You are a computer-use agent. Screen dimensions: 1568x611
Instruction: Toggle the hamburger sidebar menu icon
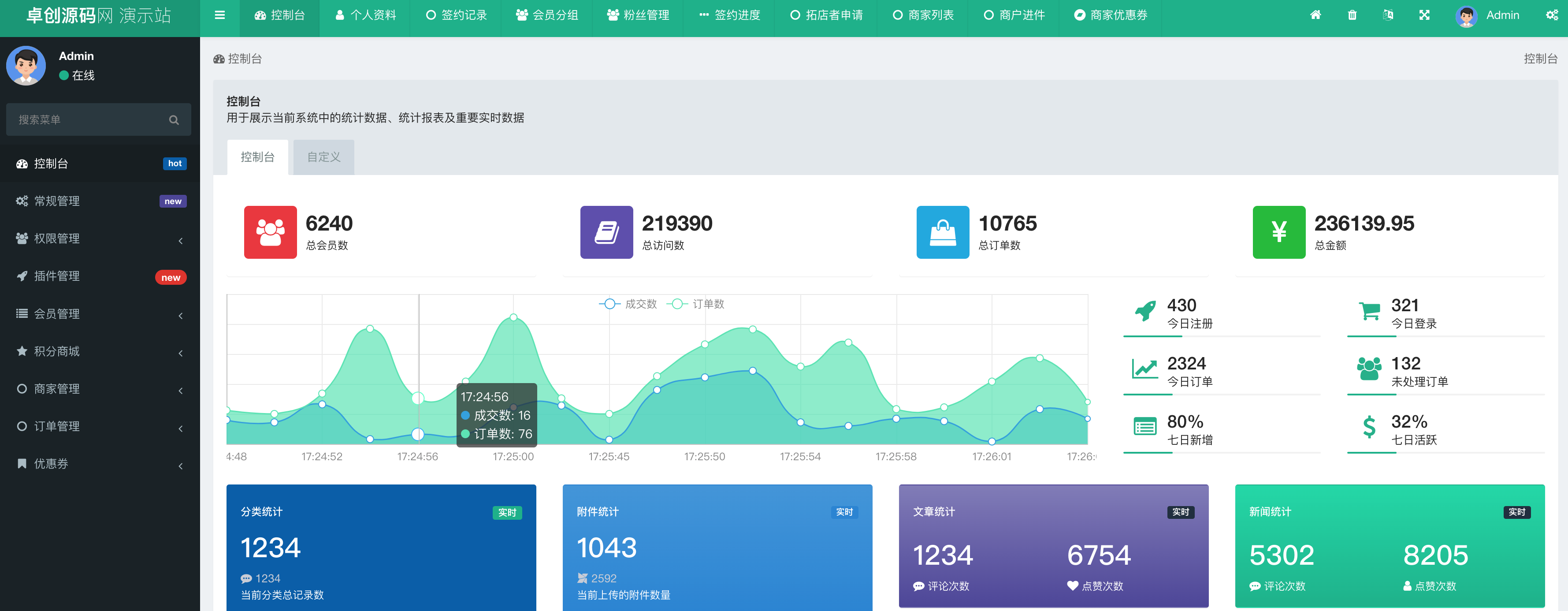(x=220, y=15)
